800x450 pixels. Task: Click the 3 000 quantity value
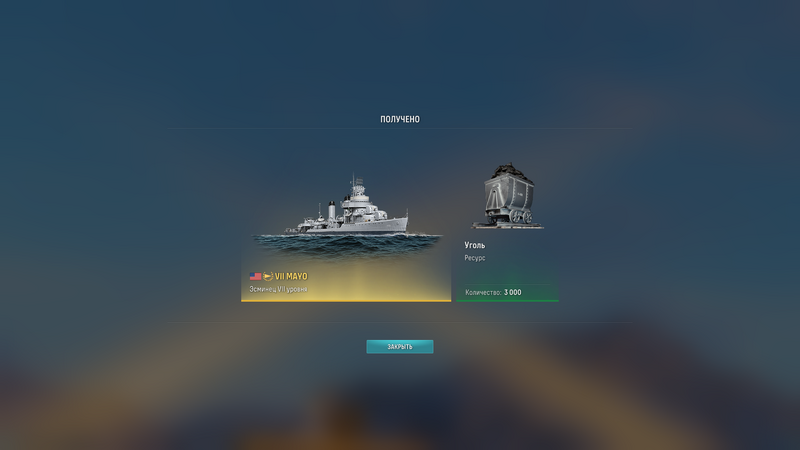pyautogui.click(x=513, y=292)
